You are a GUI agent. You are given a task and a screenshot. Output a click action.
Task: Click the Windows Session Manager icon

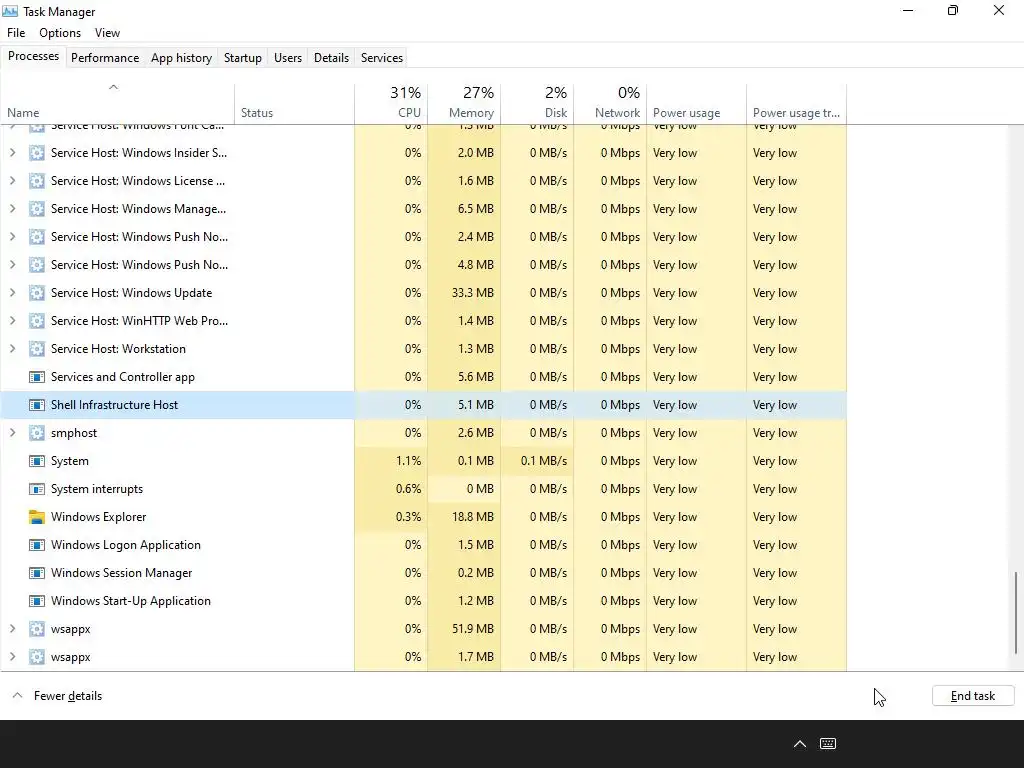point(37,573)
